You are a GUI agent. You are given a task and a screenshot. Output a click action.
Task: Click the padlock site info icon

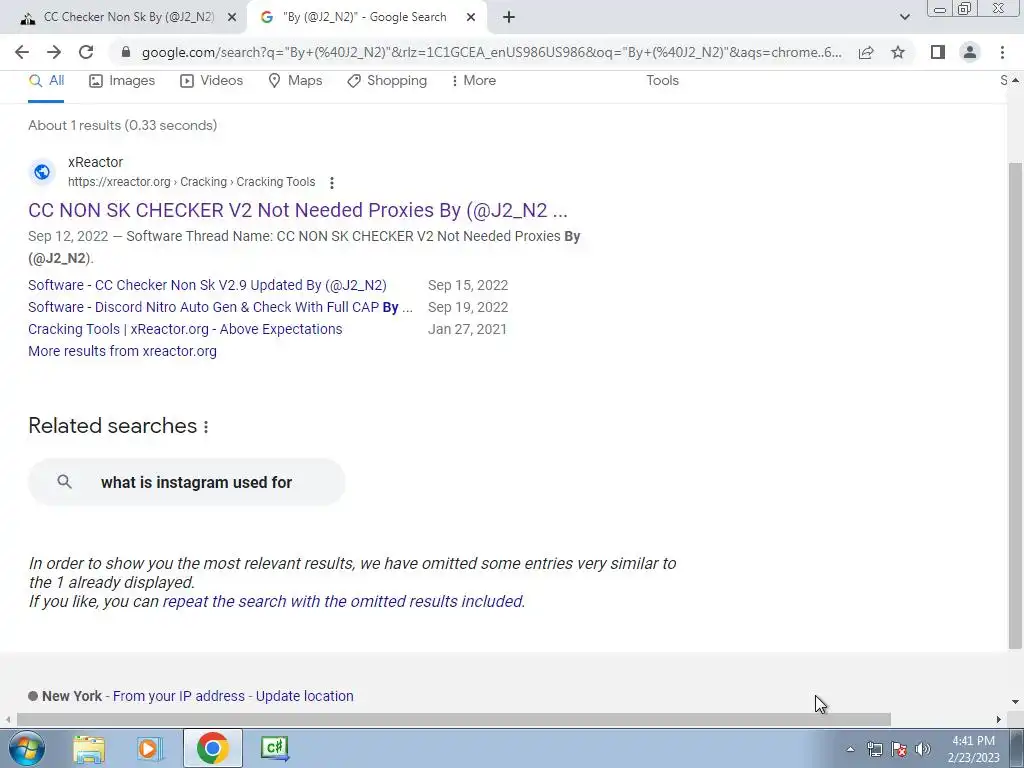(x=126, y=52)
